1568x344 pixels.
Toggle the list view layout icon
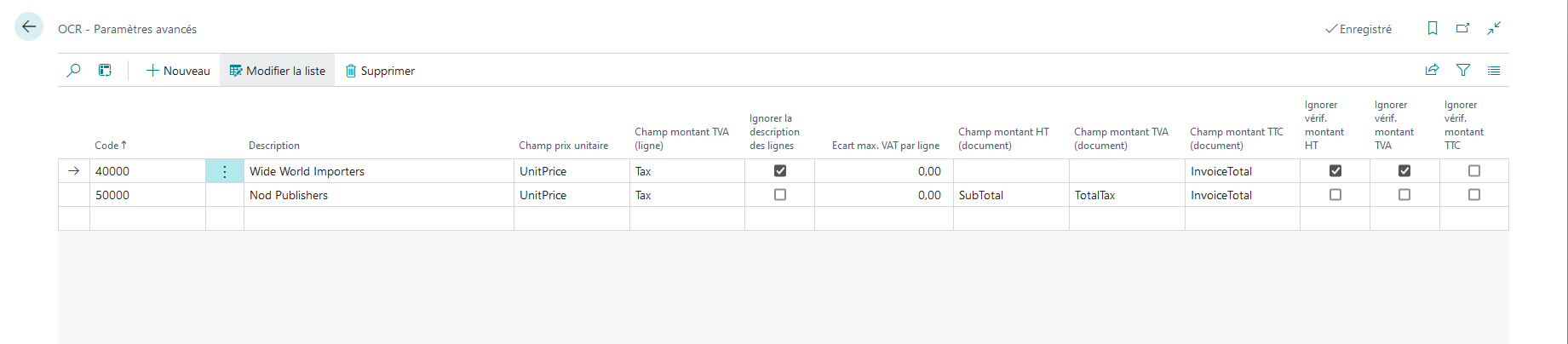[1494, 71]
